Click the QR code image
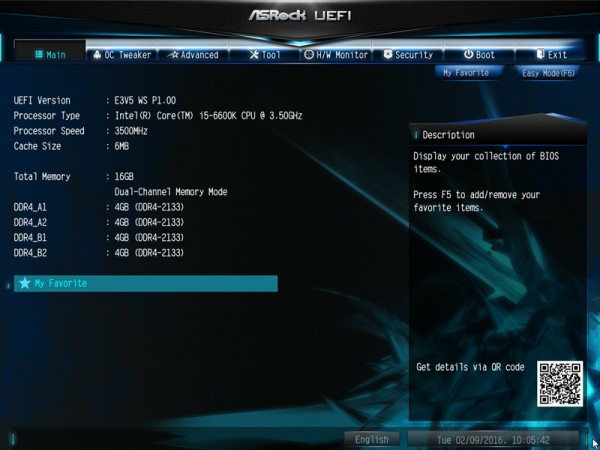The image size is (600, 450). 560,384
